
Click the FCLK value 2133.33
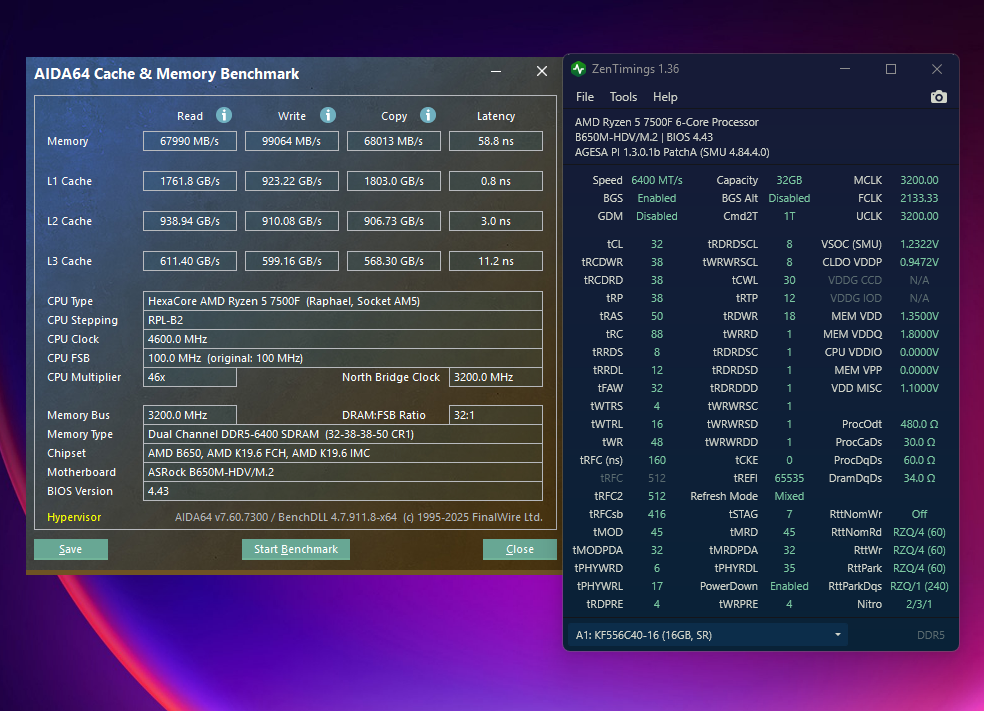pyautogui.click(x=919, y=198)
